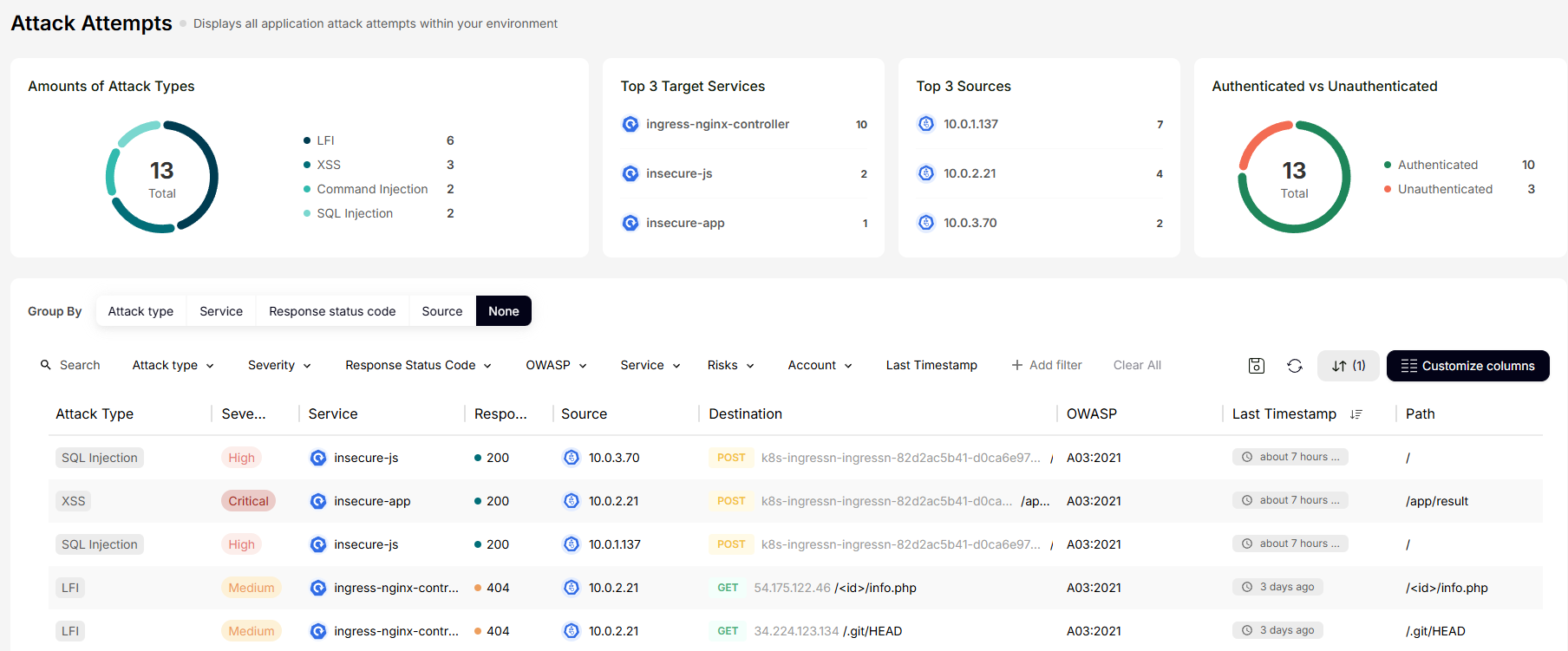Click the save view icon
Screen dimensions: 1568x651
pyautogui.click(x=1256, y=366)
